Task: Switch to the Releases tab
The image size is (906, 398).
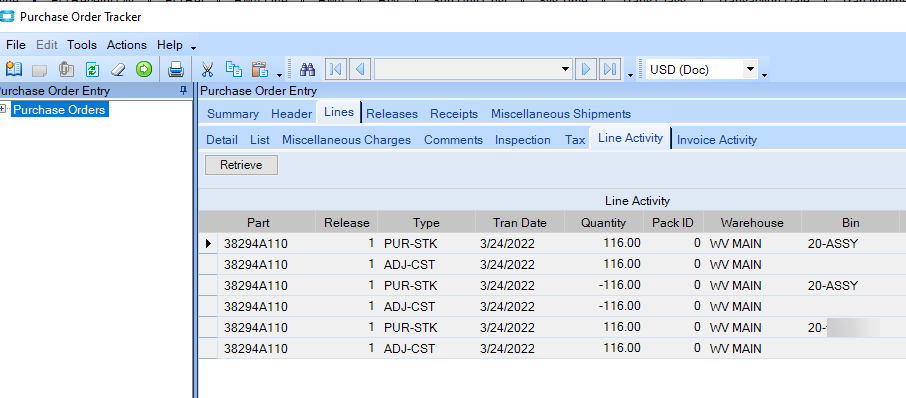Action: (392, 114)
